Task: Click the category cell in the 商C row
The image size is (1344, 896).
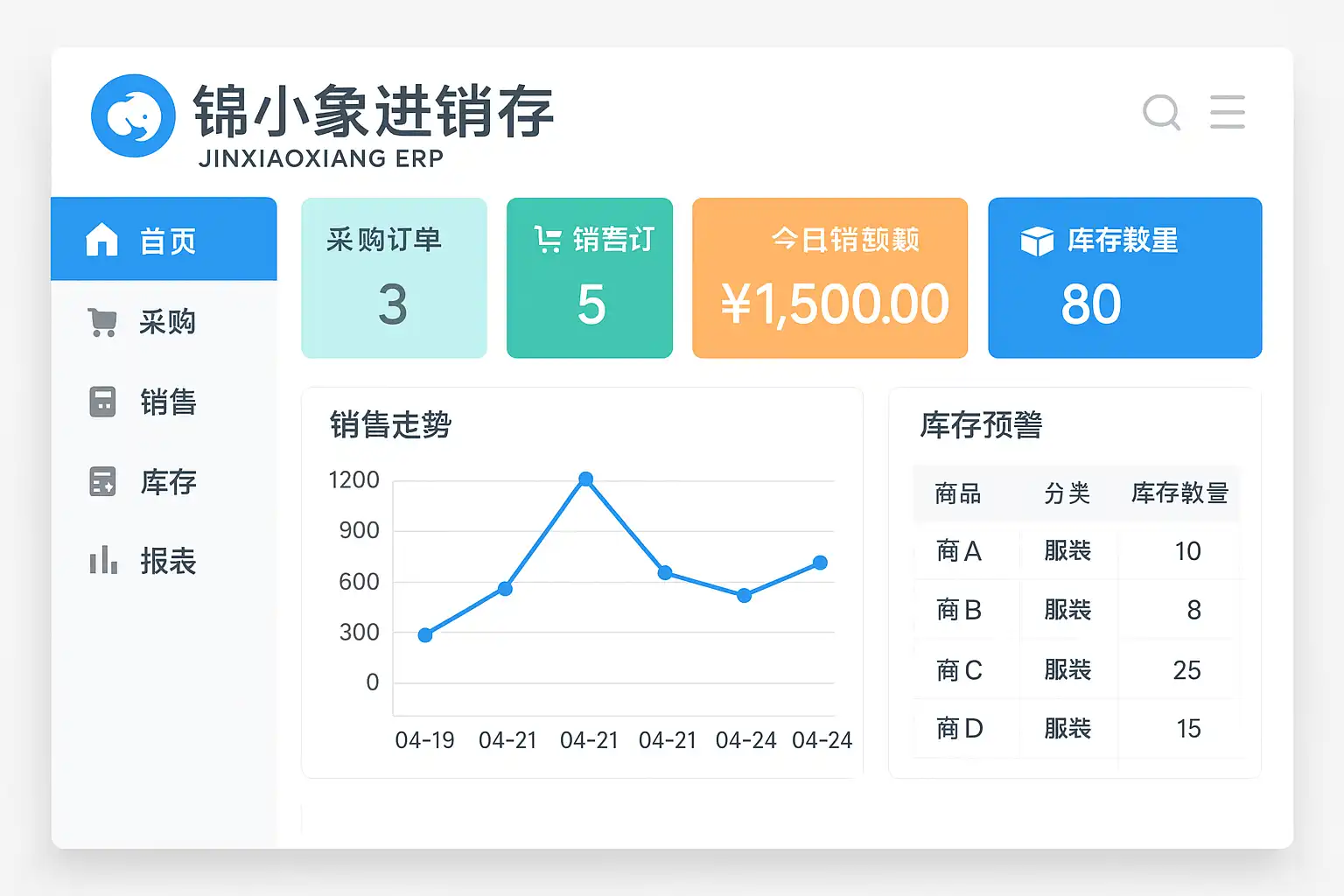Action: point(1067,670)
